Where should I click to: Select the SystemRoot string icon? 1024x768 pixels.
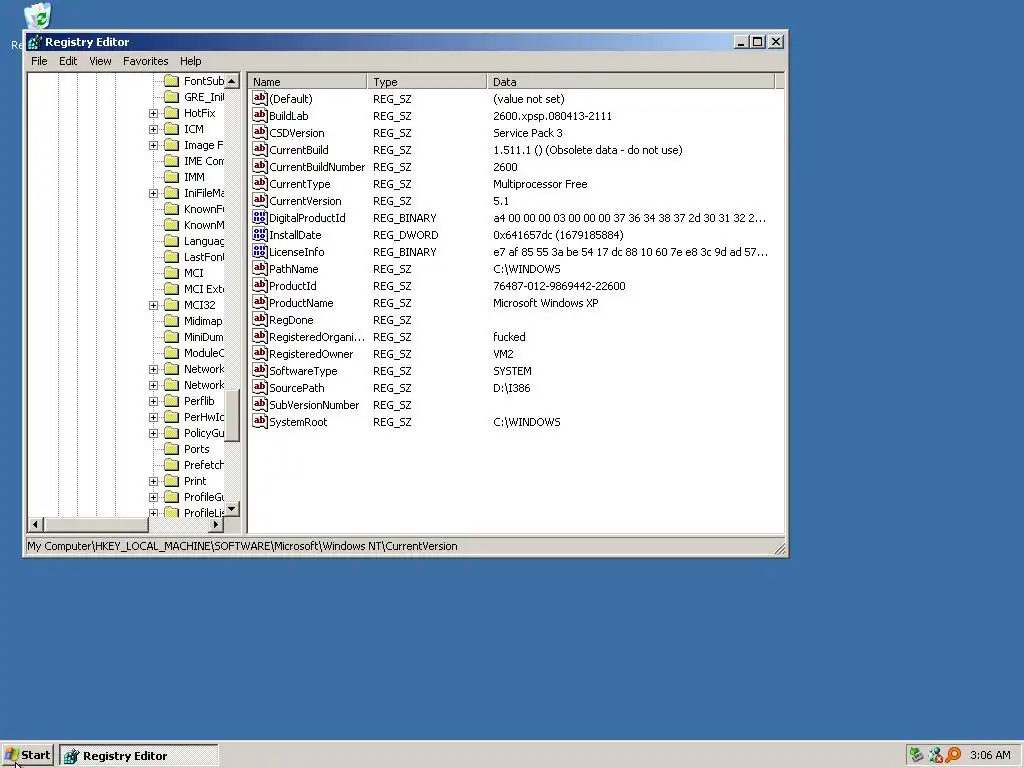pyautogui.click(x=260, y=421)
